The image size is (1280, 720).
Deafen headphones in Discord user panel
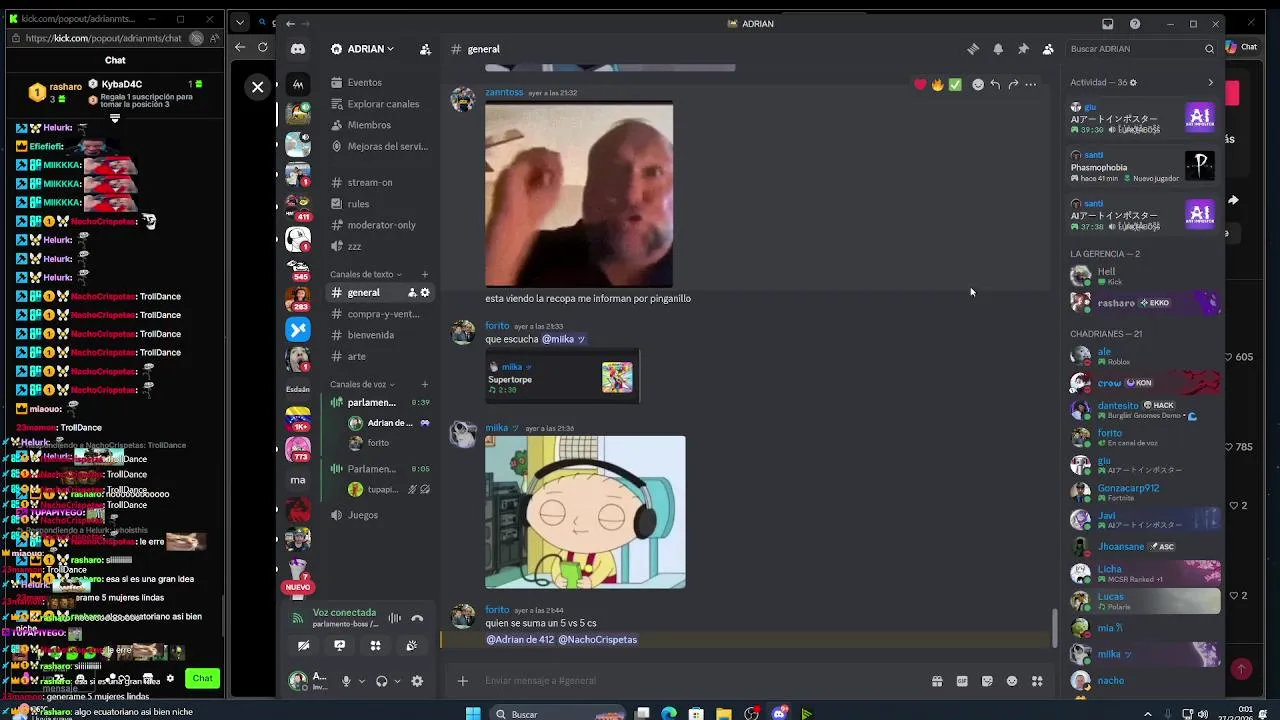coord(381,681)
